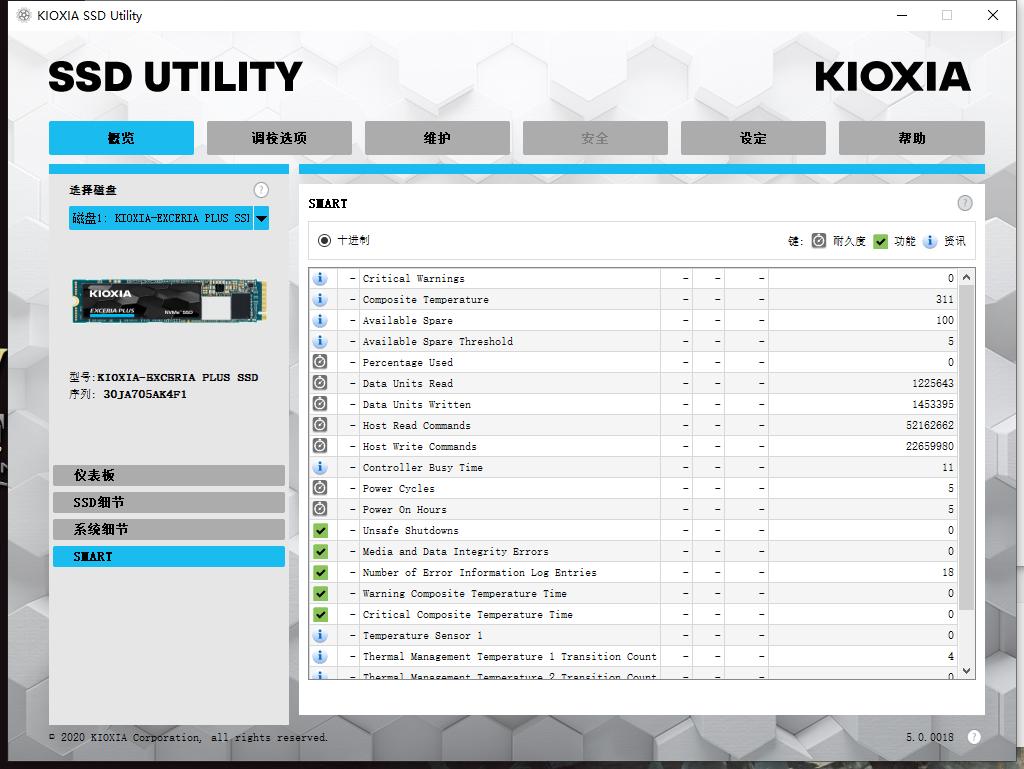1024x769 pixels.
Task: Click the SMART table vertical scrollbar thumb
Action: [x=967, y=447]
